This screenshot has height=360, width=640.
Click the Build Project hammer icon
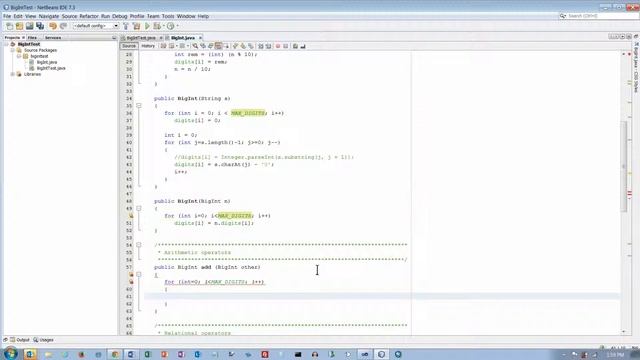tap(126, 26)
